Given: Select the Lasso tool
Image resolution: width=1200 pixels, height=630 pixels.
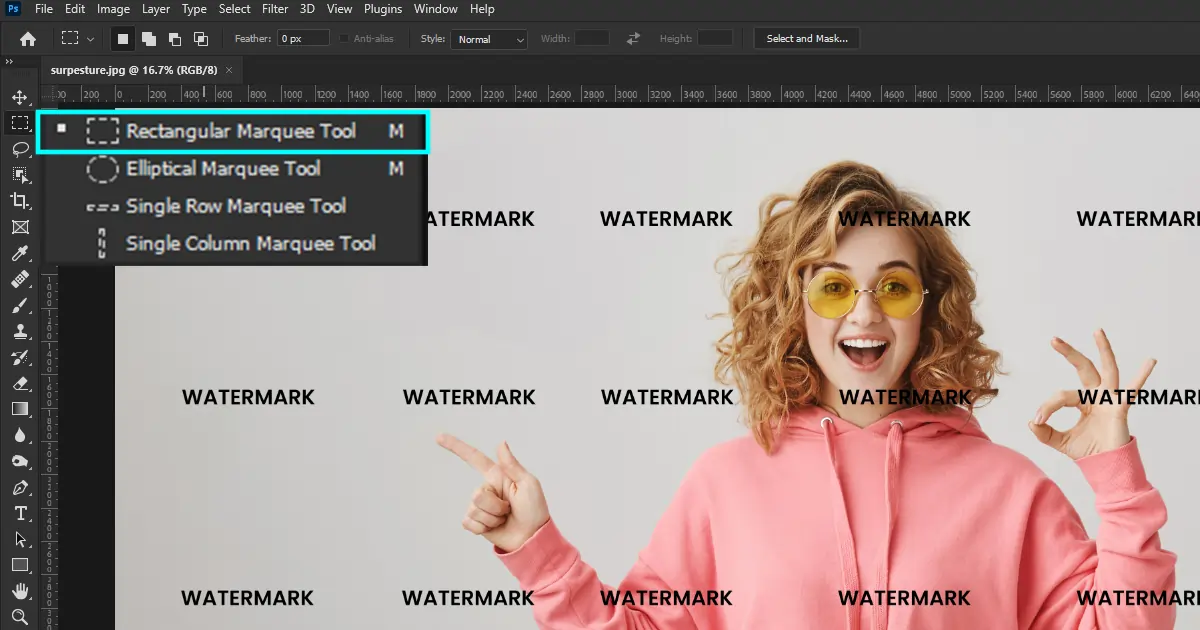Looking at the screenshot, I should tap(20, 149).
